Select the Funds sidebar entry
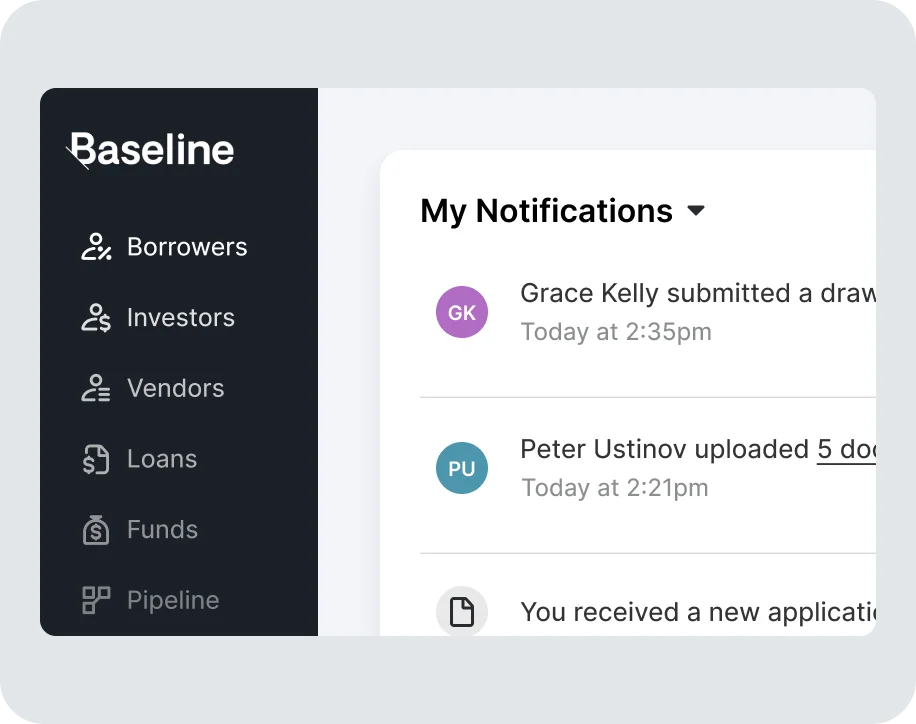This screenshot has width=916, height=724. click(162, 529)
